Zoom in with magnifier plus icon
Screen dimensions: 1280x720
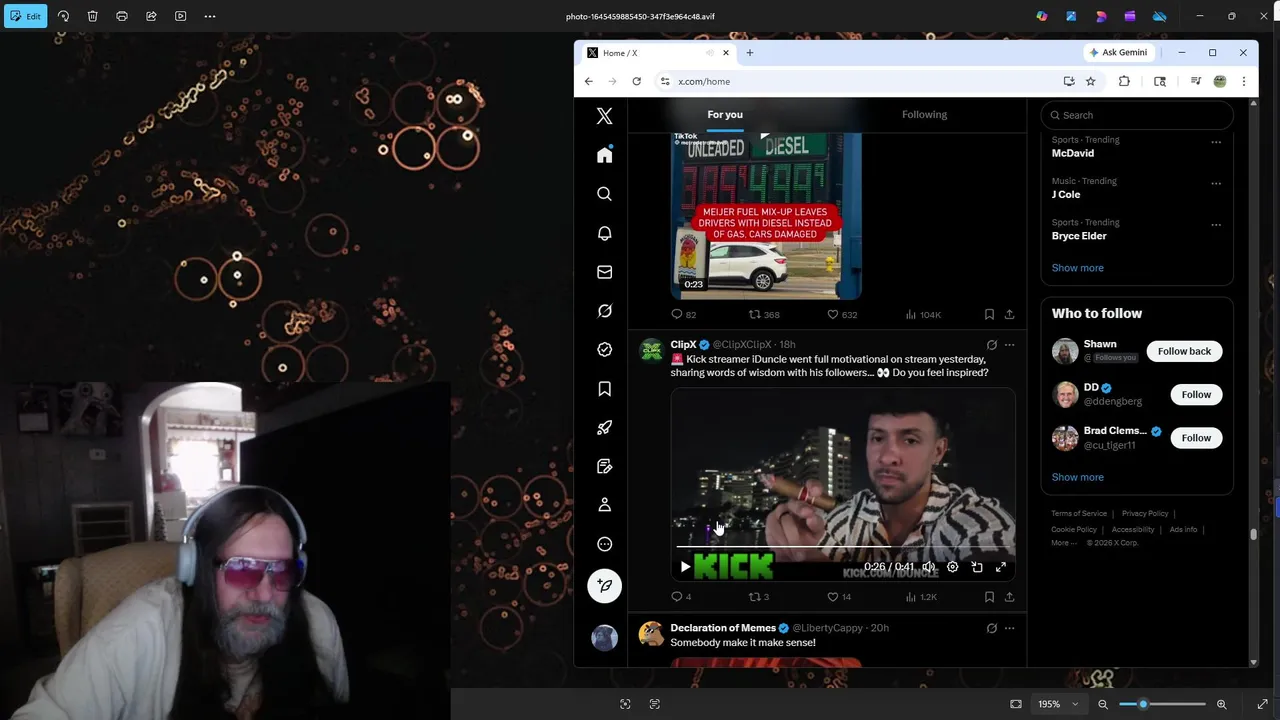1221,704
